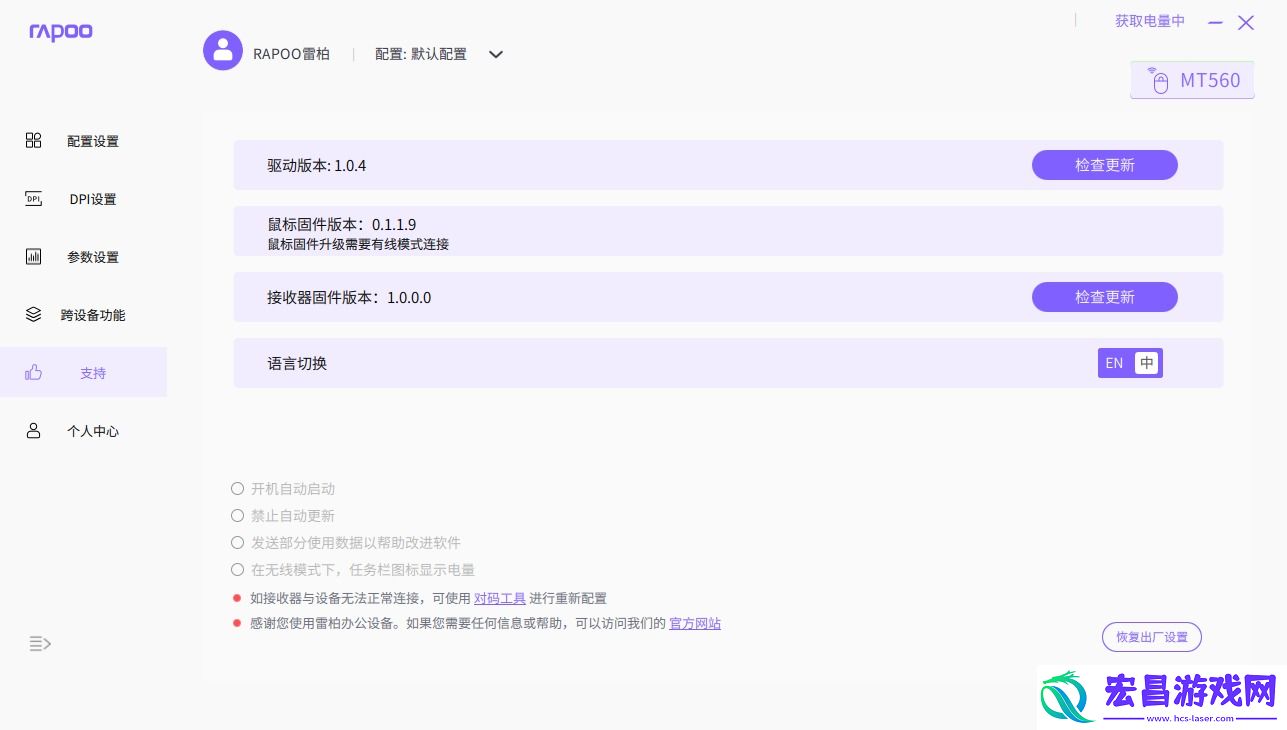Open the 对码工具 link
This screenshot has height=730, width=1287.
pyautogui.click(x=500, y=598)
